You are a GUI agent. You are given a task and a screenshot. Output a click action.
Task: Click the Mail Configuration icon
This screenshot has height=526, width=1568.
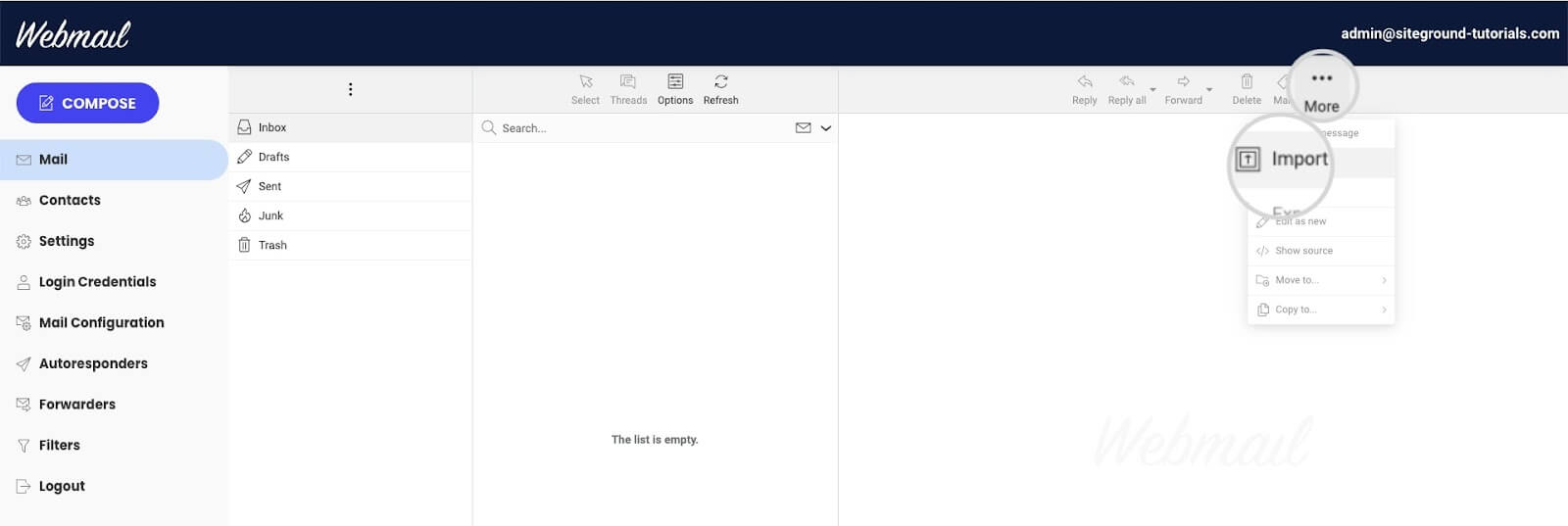tap(24, 322)
